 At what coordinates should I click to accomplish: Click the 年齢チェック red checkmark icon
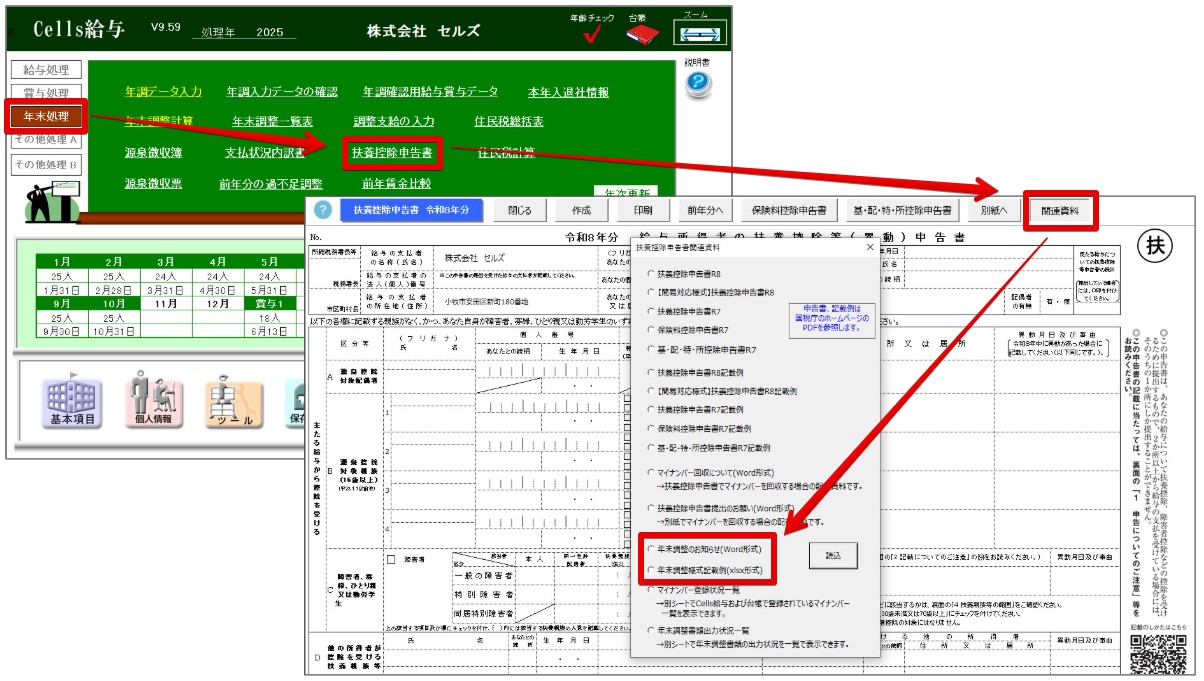pos(592,35)
